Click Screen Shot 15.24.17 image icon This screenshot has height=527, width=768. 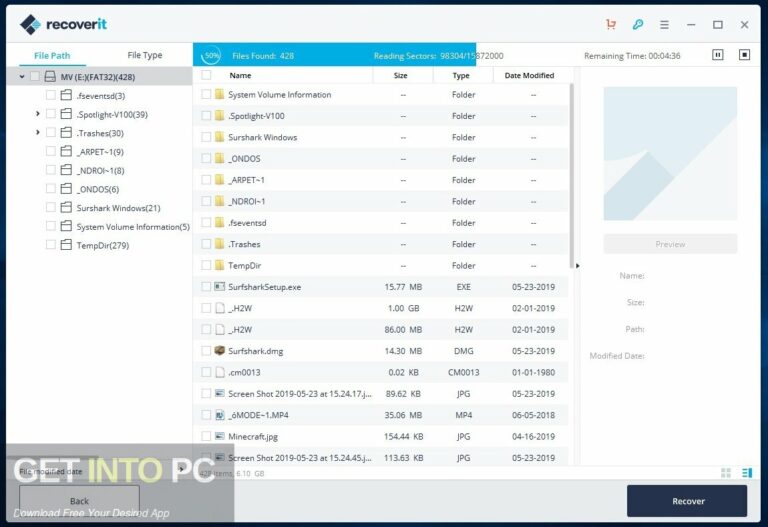pyautogui.click(x=220, y=393)
